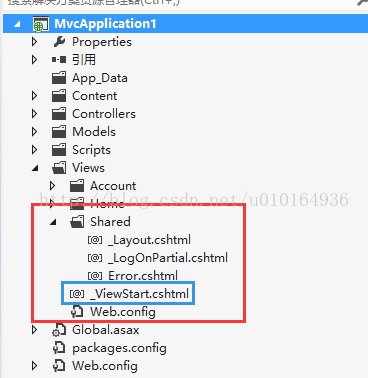The image size is (368, 378).
Task: Click the Account folder icon
Action: [77, 186]
